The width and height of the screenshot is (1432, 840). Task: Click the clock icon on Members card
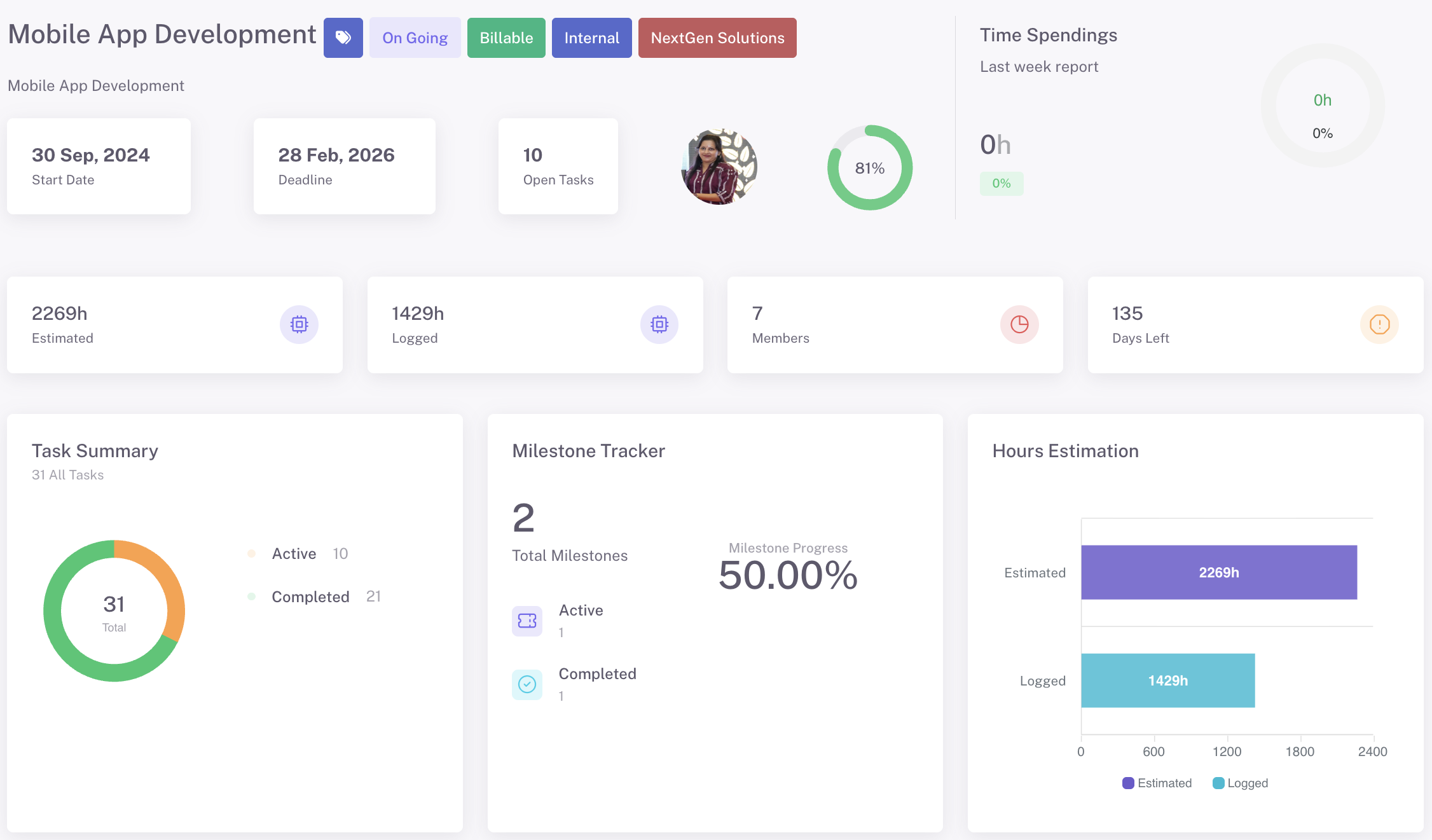point(1019,324)
